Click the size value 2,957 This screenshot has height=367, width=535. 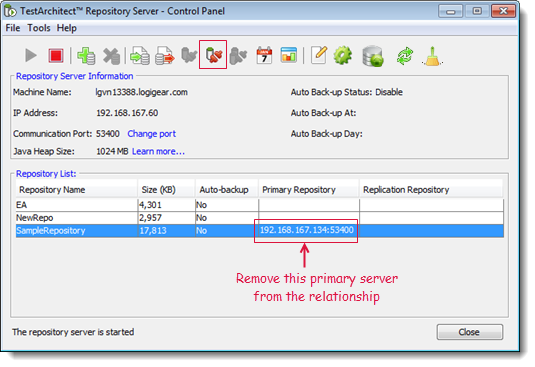click(150, 218)
